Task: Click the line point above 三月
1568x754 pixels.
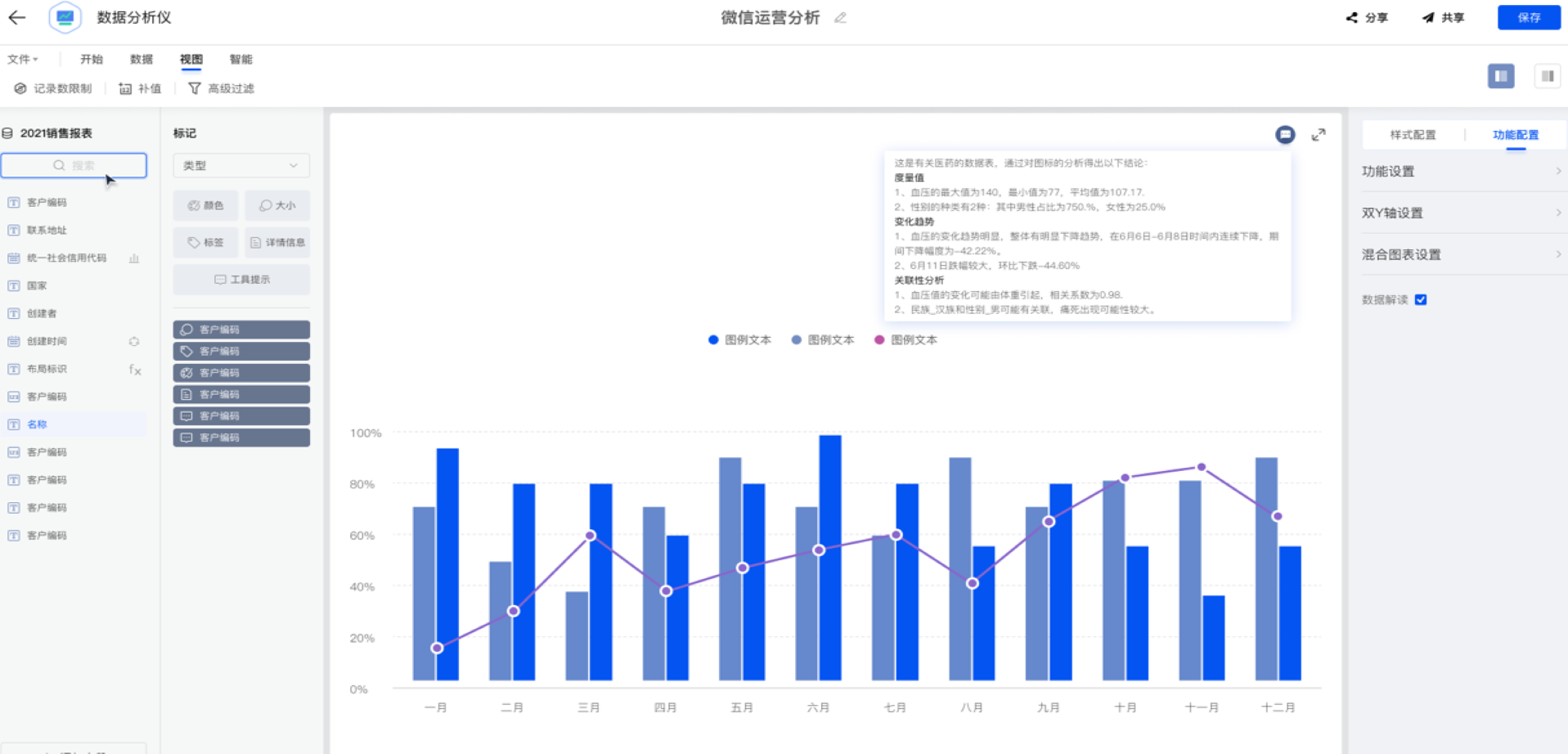Action: 590,536
